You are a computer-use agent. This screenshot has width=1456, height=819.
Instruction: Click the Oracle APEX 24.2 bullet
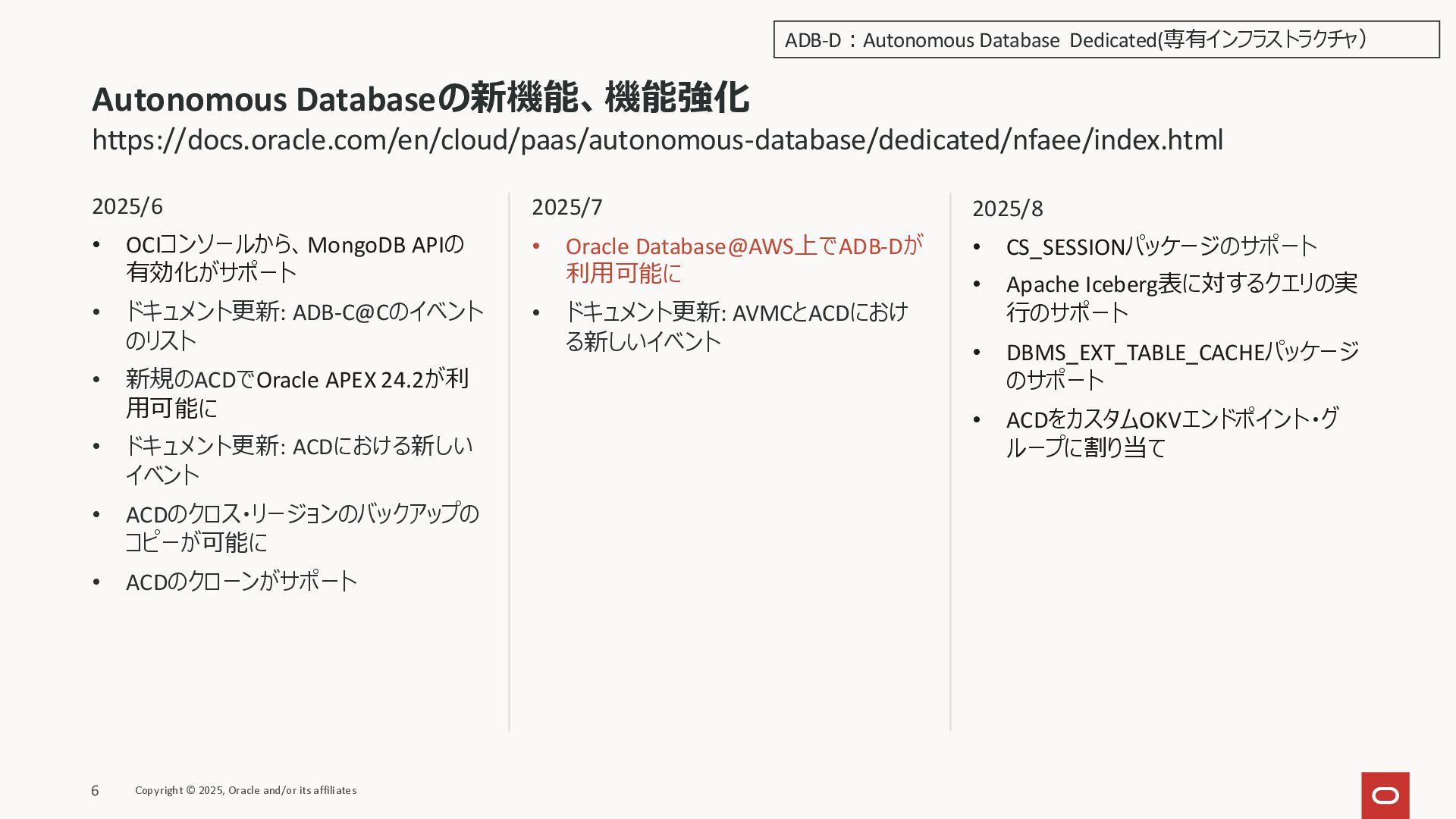click(x=297, y=393)
